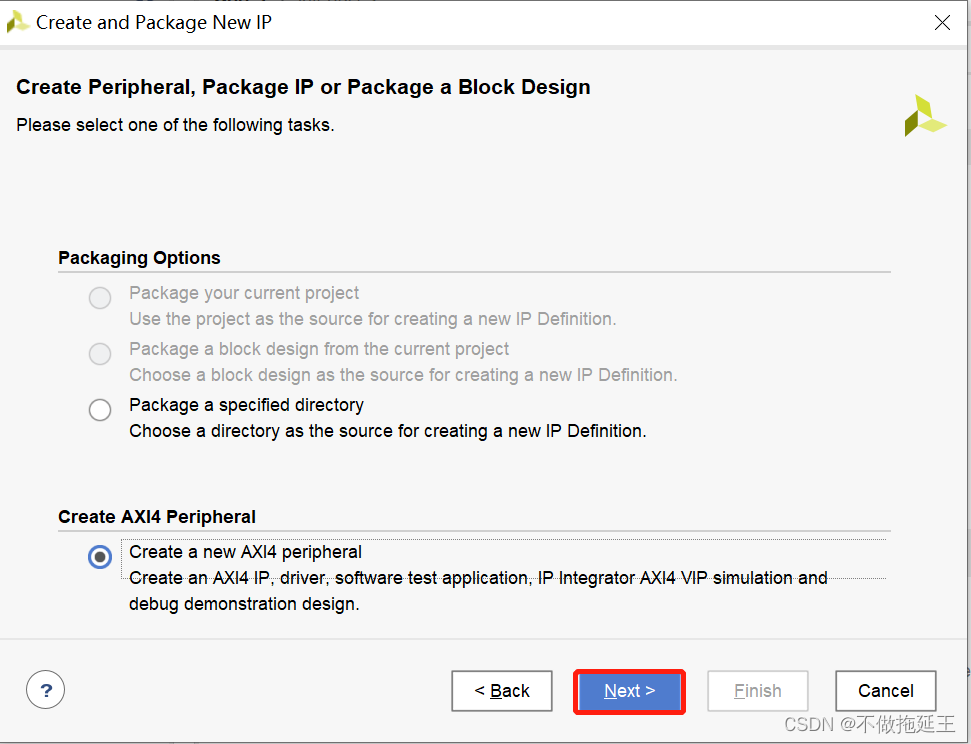The height and width of the screenshot is (744, 971).
Task: Click the Create AXI4 Peripheral section header
Action: coord(157,517)
